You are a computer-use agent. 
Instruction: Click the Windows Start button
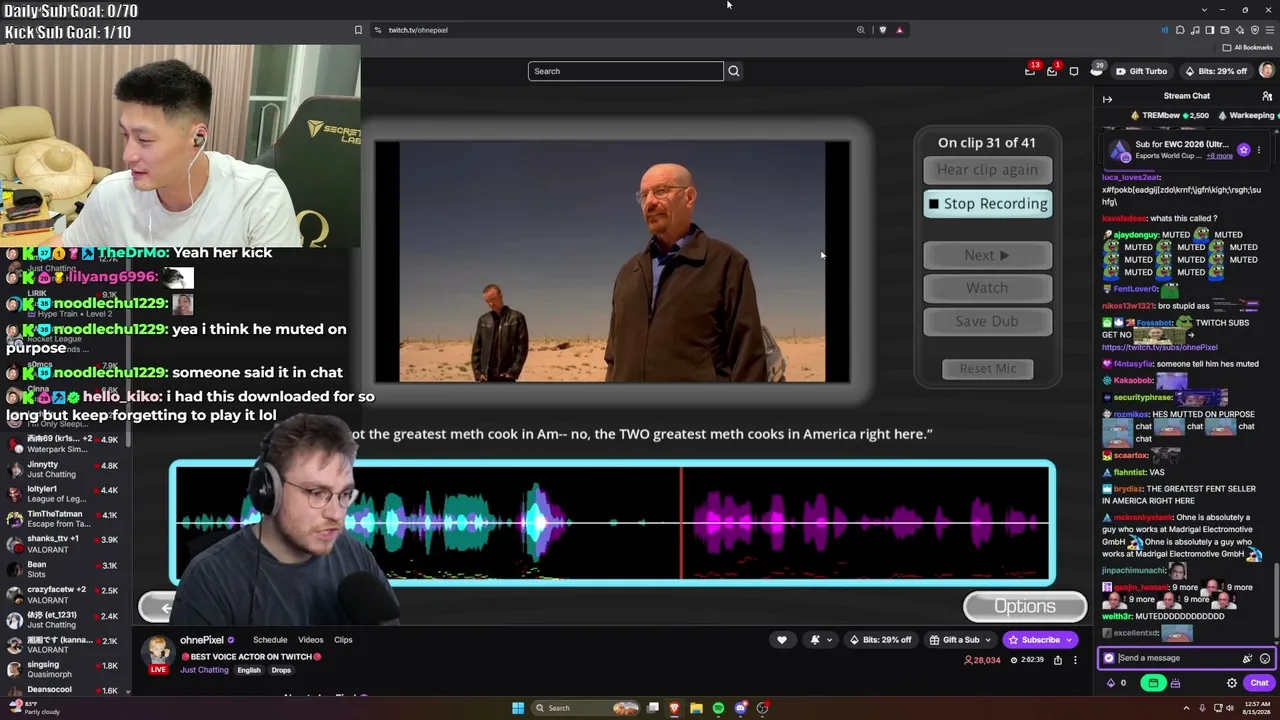click(x=518, y=708)
